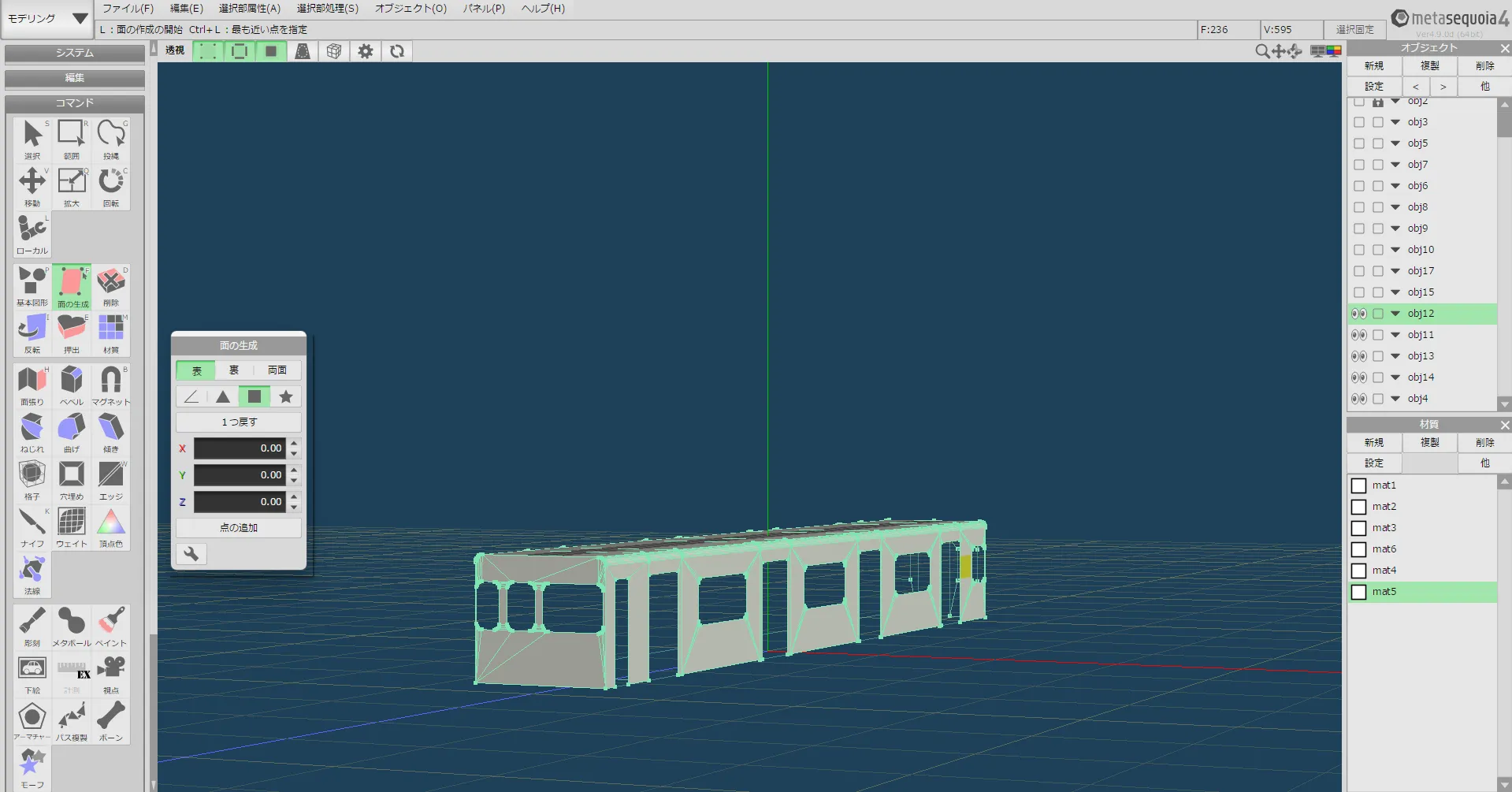The width and height of the screenshot is (1512, 792).
Task: Click the Rotate (回転) tool icon
Action: (110, 186)
